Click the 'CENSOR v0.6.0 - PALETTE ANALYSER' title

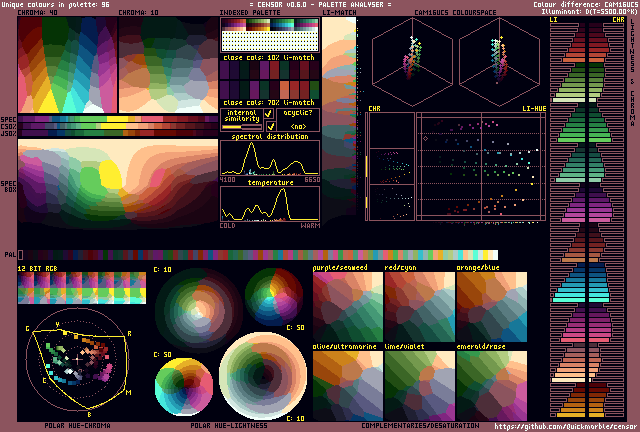[320, 4]
